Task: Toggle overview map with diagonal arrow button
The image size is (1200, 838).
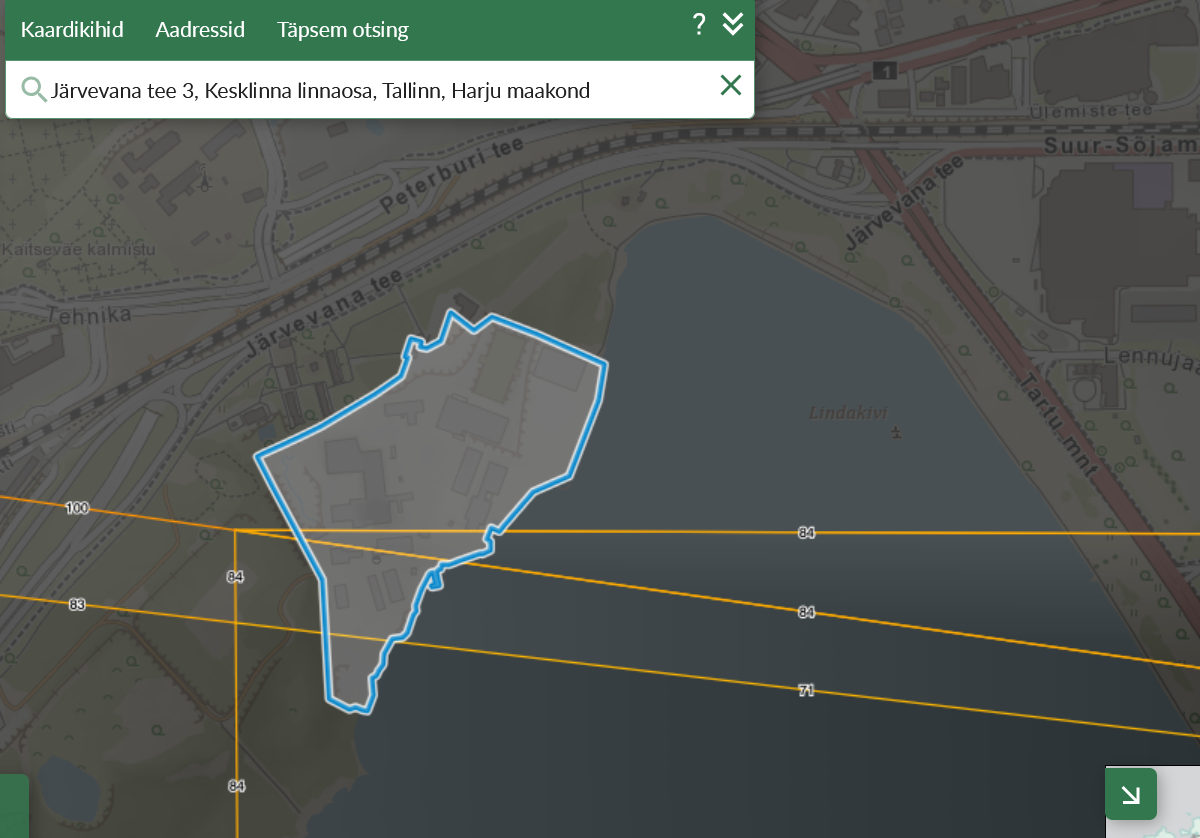Action: (1131, 794)
